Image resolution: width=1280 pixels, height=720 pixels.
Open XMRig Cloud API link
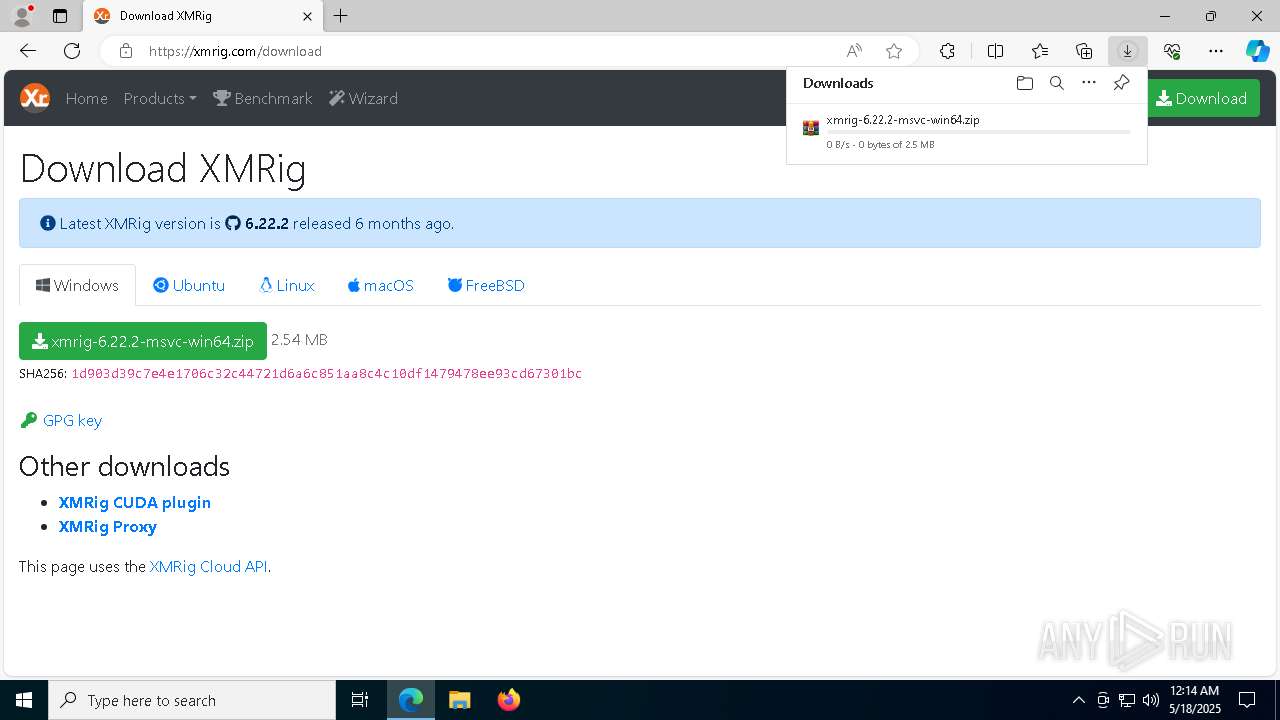[x=208, y=566]
